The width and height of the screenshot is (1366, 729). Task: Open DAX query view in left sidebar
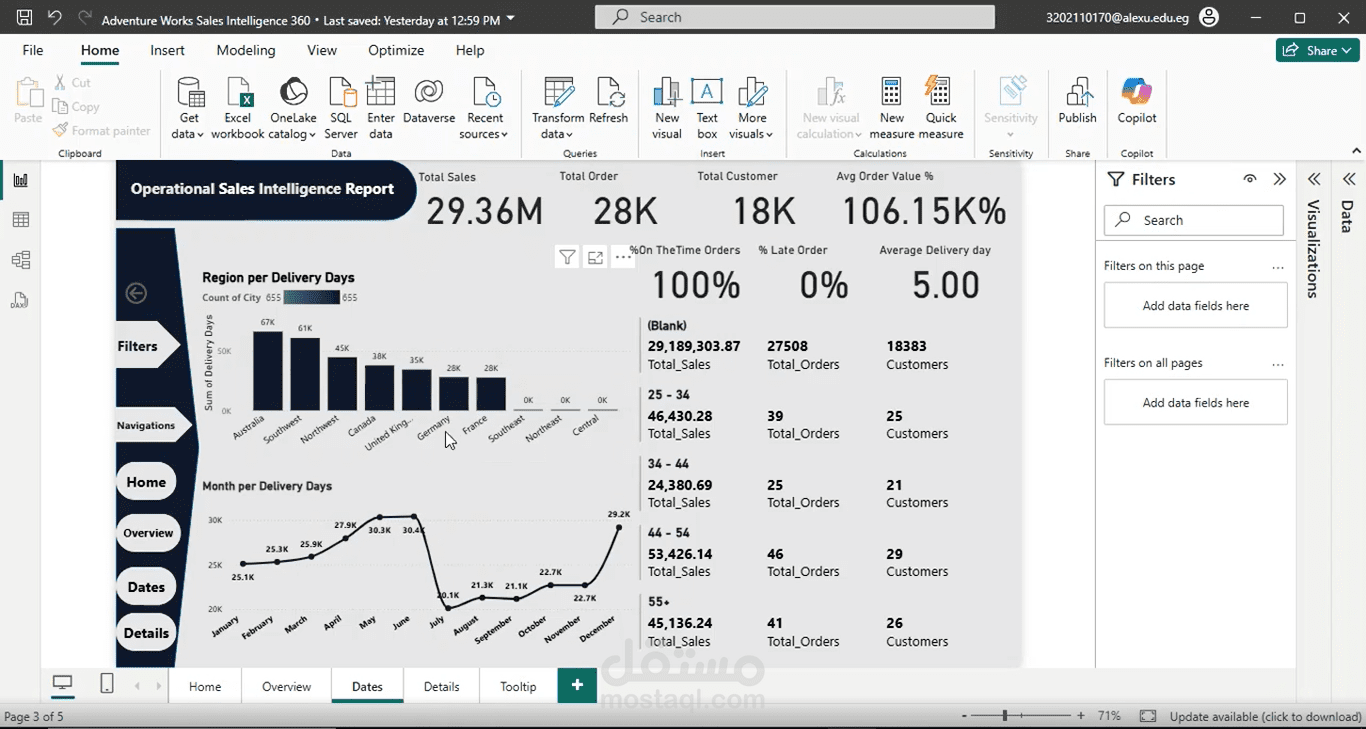tap(20, 300)
